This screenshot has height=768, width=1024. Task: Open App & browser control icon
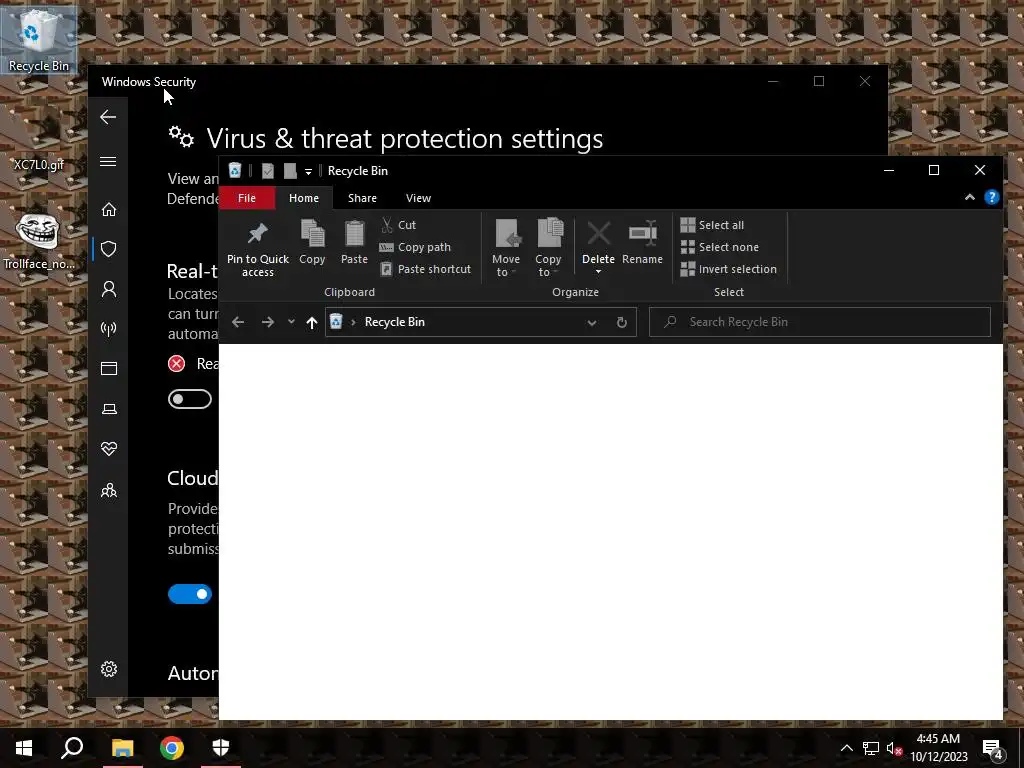(x=108, y=368)
